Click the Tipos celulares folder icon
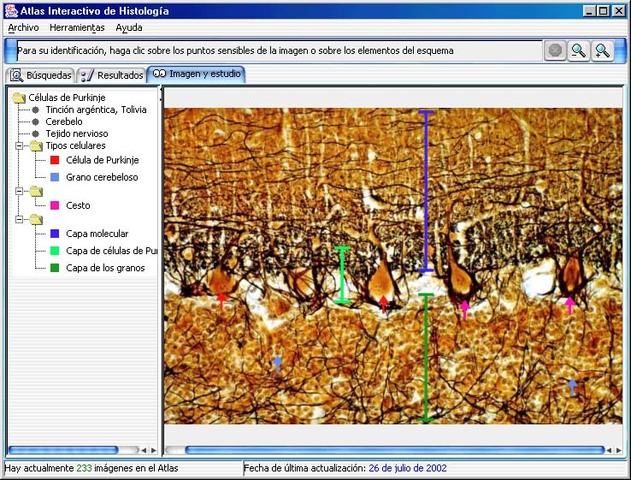The height and width of the screenshot is (480, 631). pyautogui.click(x=36, y=146)
